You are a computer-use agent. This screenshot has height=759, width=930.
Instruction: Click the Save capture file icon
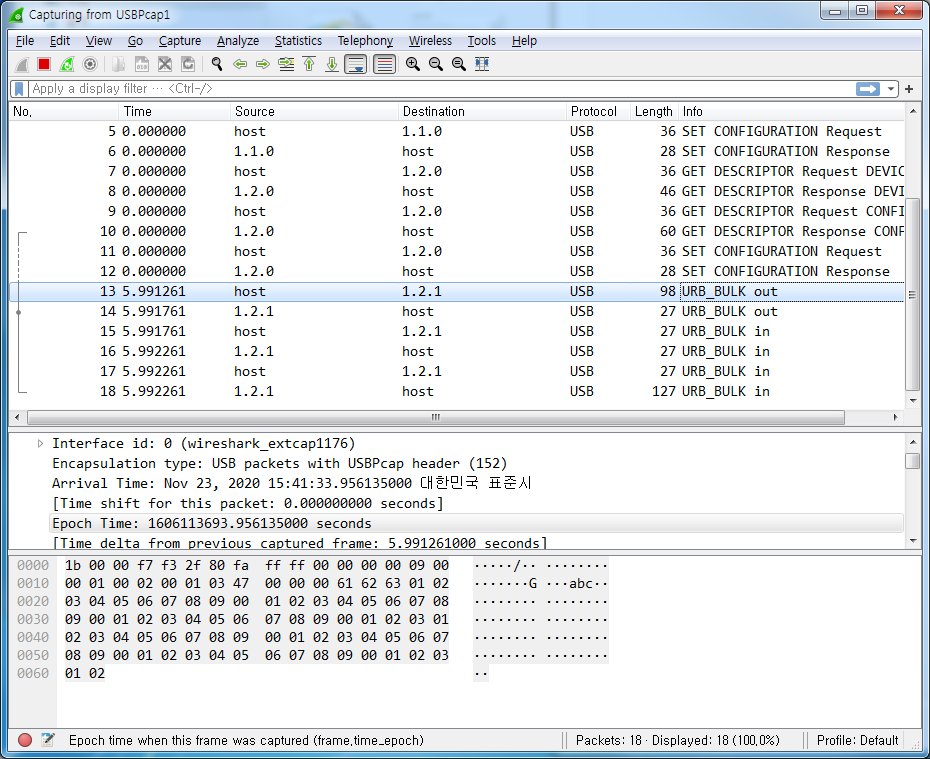(142, 64)
